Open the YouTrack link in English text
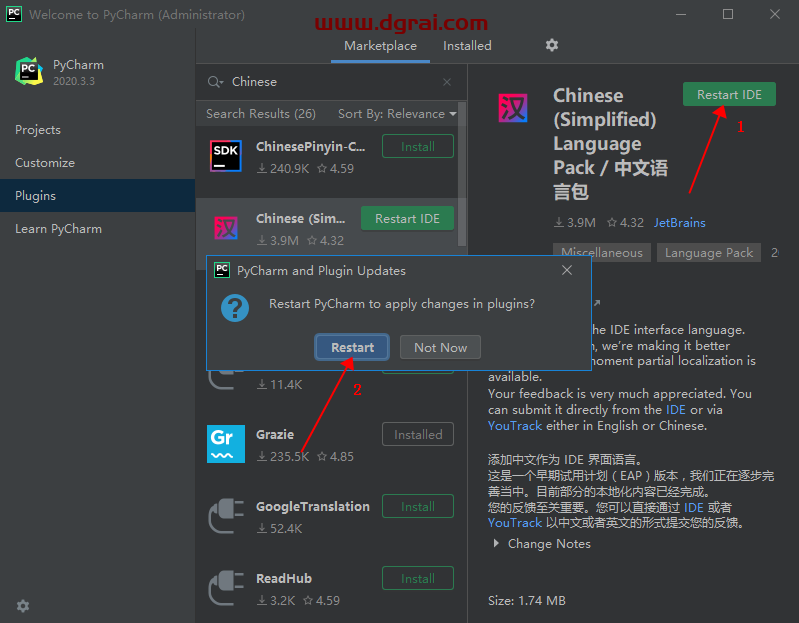This screenshot has height=623, width=799. point(515,426)
